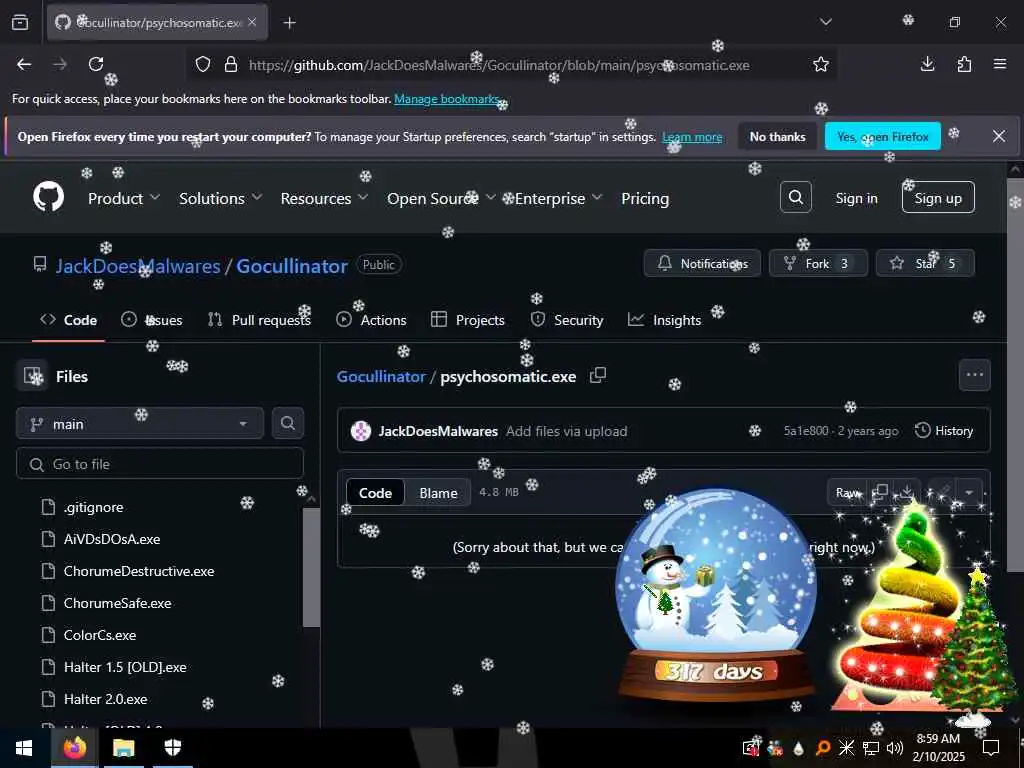The height and width of the screenshot is (768, 1024).
Task: Open the list all tabs chevron
Action: pos(826,22)
